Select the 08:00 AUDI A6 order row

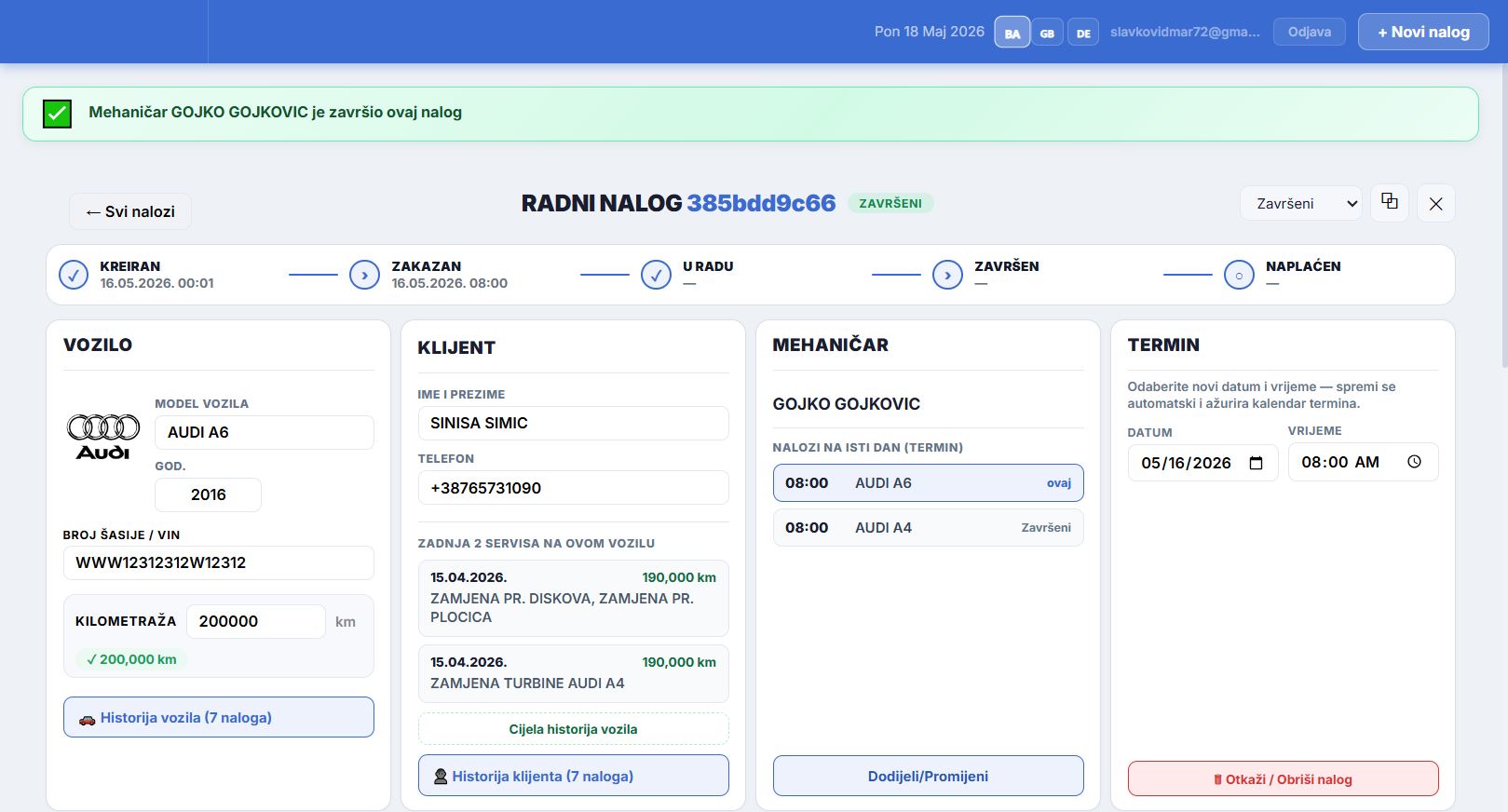pos(929,482)
